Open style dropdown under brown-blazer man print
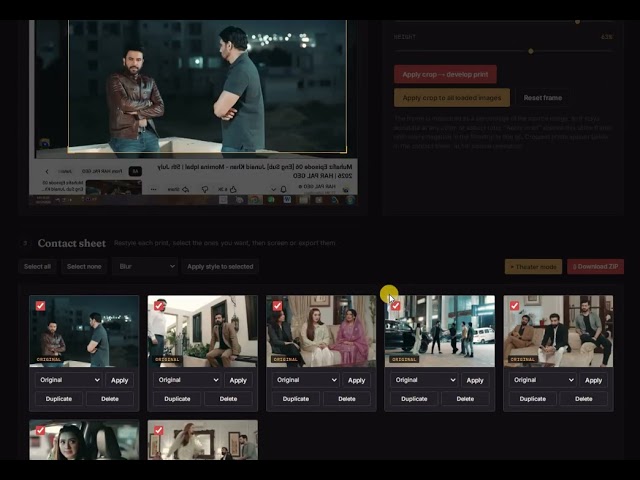 (x=187, y=380)
